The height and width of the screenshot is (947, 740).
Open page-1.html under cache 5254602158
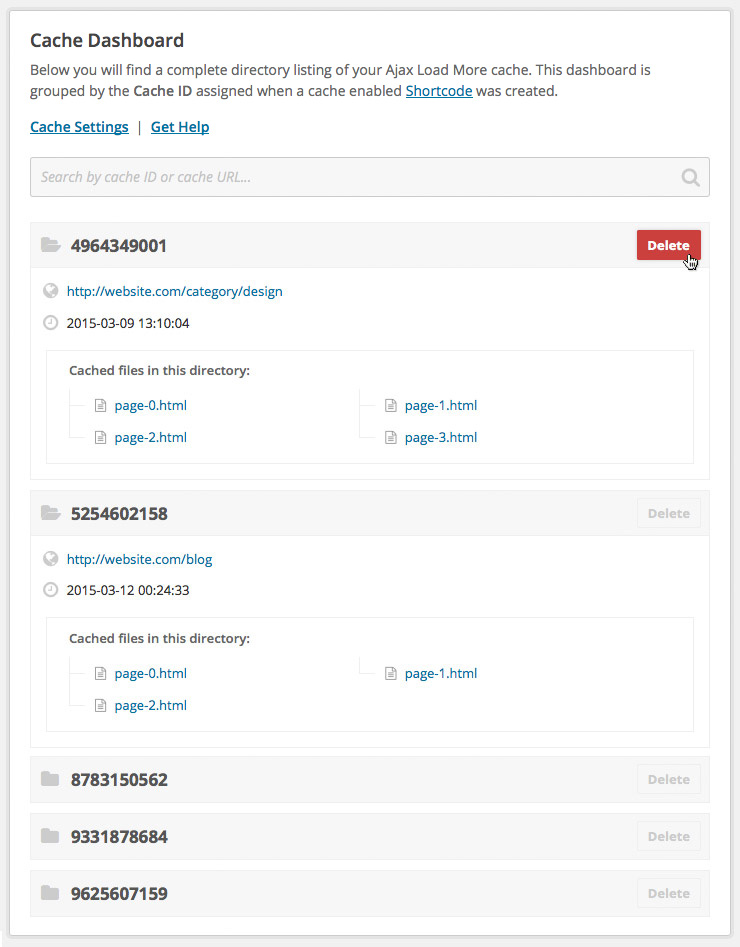(441, 673)
